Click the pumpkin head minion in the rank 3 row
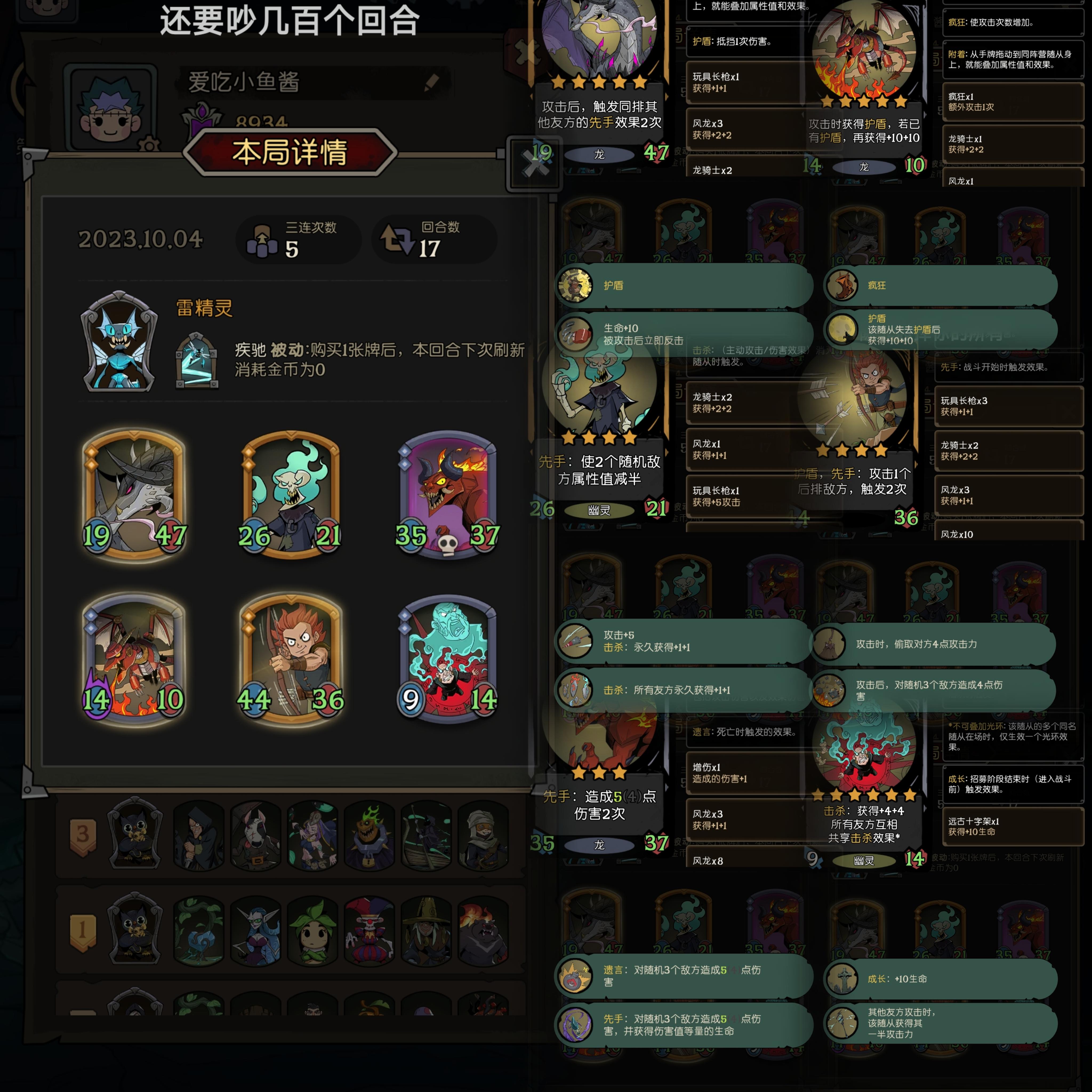The image size is (1092, 1092). 370,835
